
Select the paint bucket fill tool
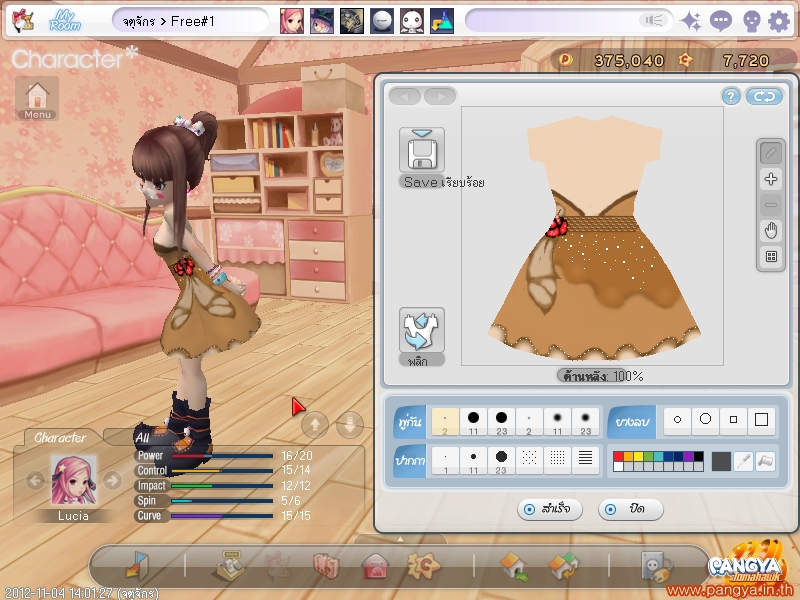coord(766,461)
